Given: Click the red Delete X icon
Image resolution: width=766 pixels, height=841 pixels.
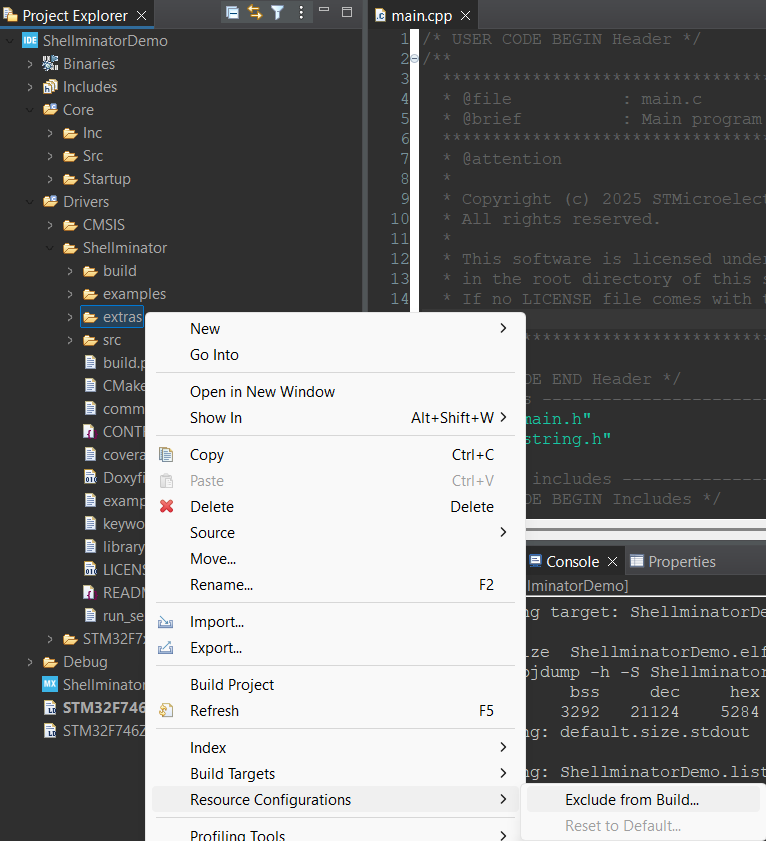Looking at the screenshot, I should [166, 506].
